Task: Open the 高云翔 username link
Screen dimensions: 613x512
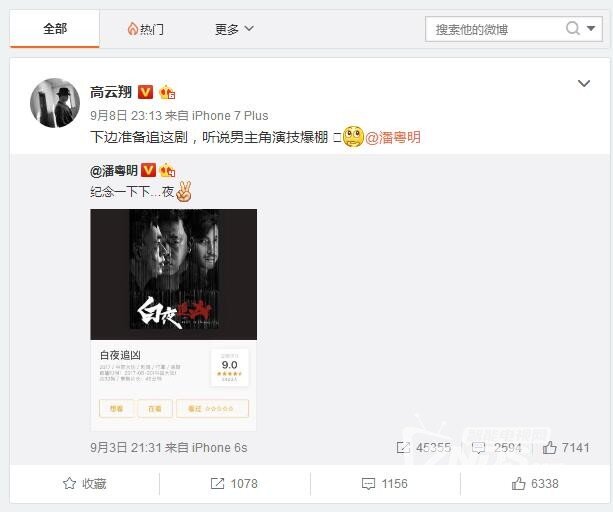Action: pyautogui.click(x=111, y=92)
